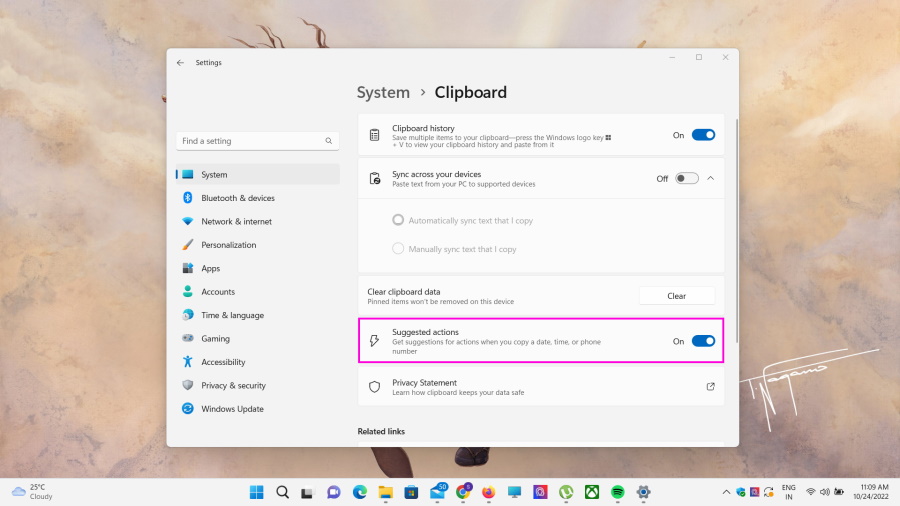Open the blue monitor app on the taskbar
Screen dimensions: 900x506
point(514,492)
